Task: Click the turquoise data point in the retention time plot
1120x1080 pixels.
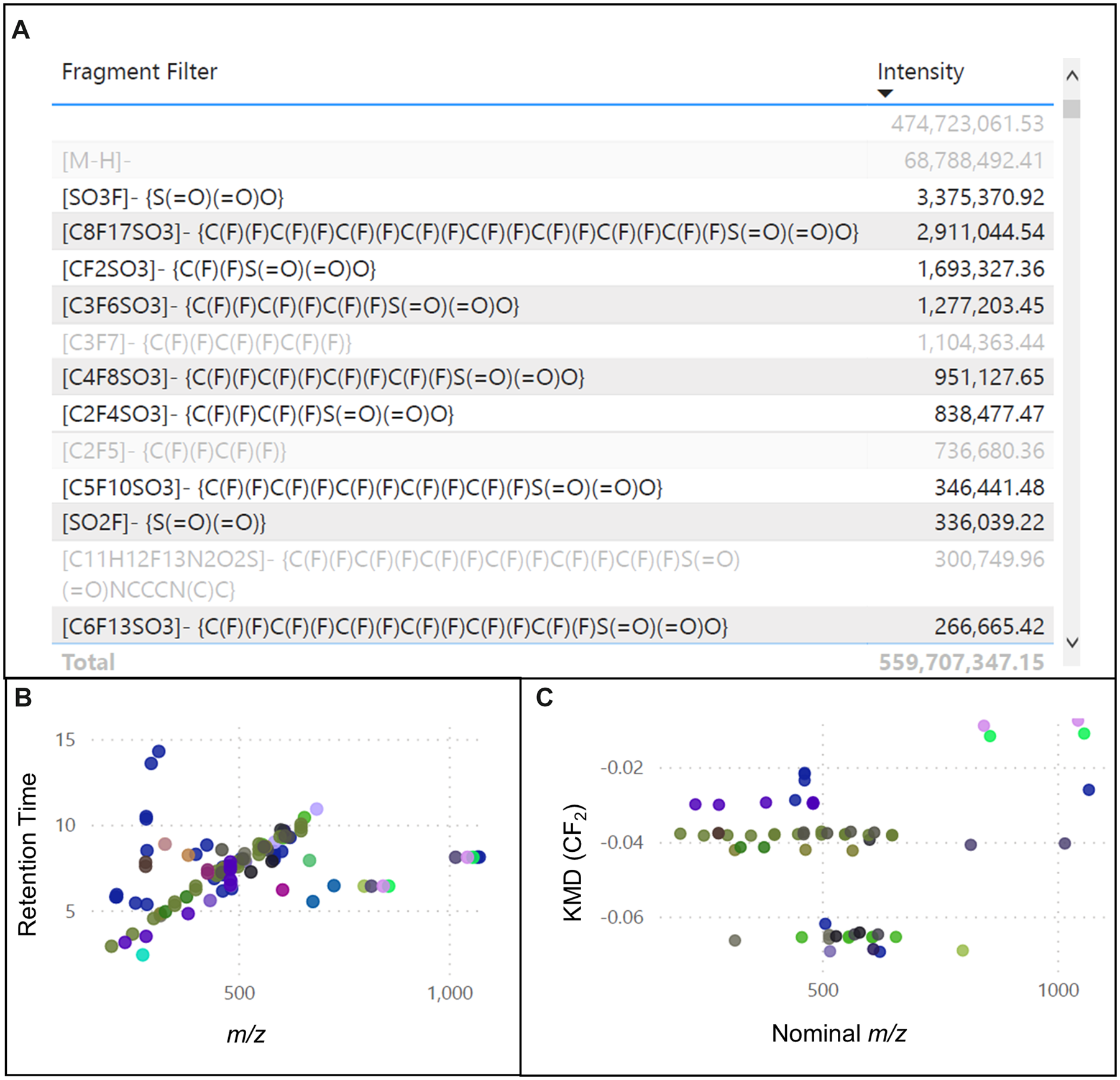Action: tap(143, 954)
